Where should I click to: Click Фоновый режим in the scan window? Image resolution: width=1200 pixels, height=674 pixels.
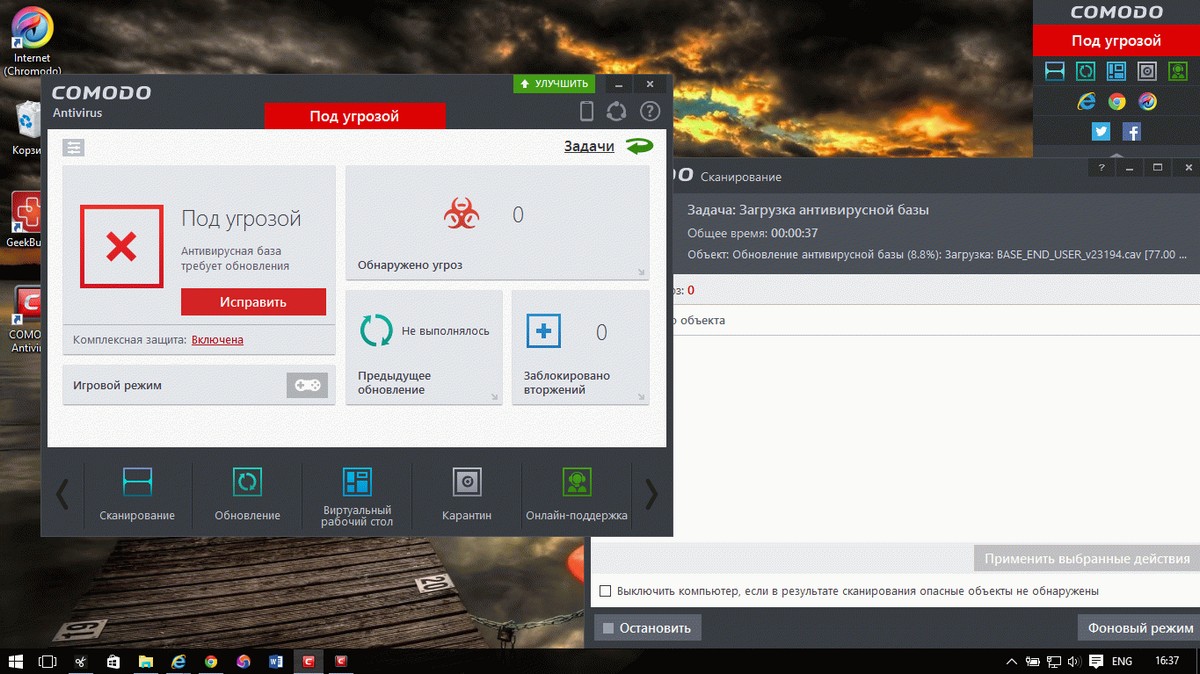pos(1138,628)
